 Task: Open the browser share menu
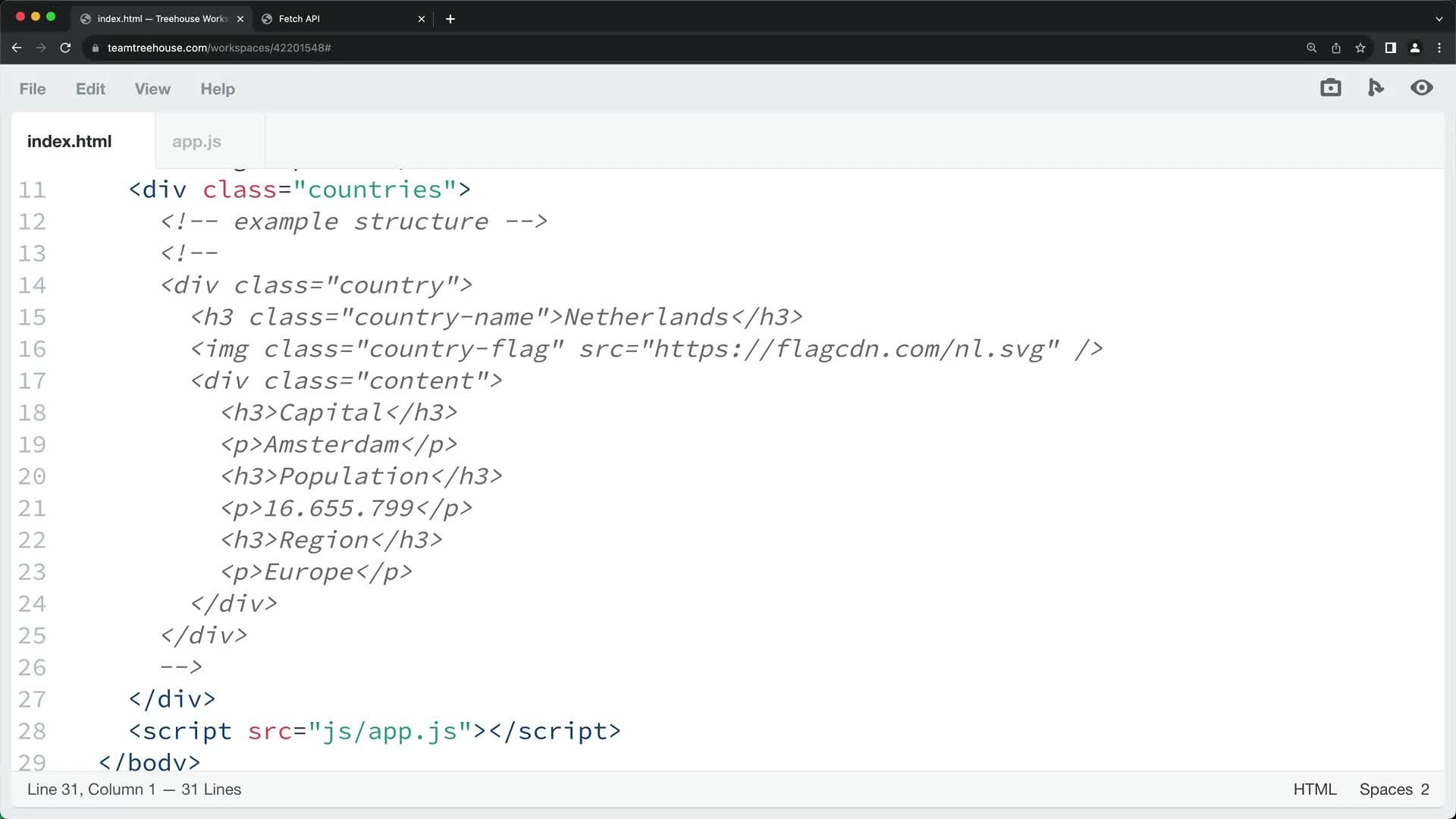tap(1336, 47)
